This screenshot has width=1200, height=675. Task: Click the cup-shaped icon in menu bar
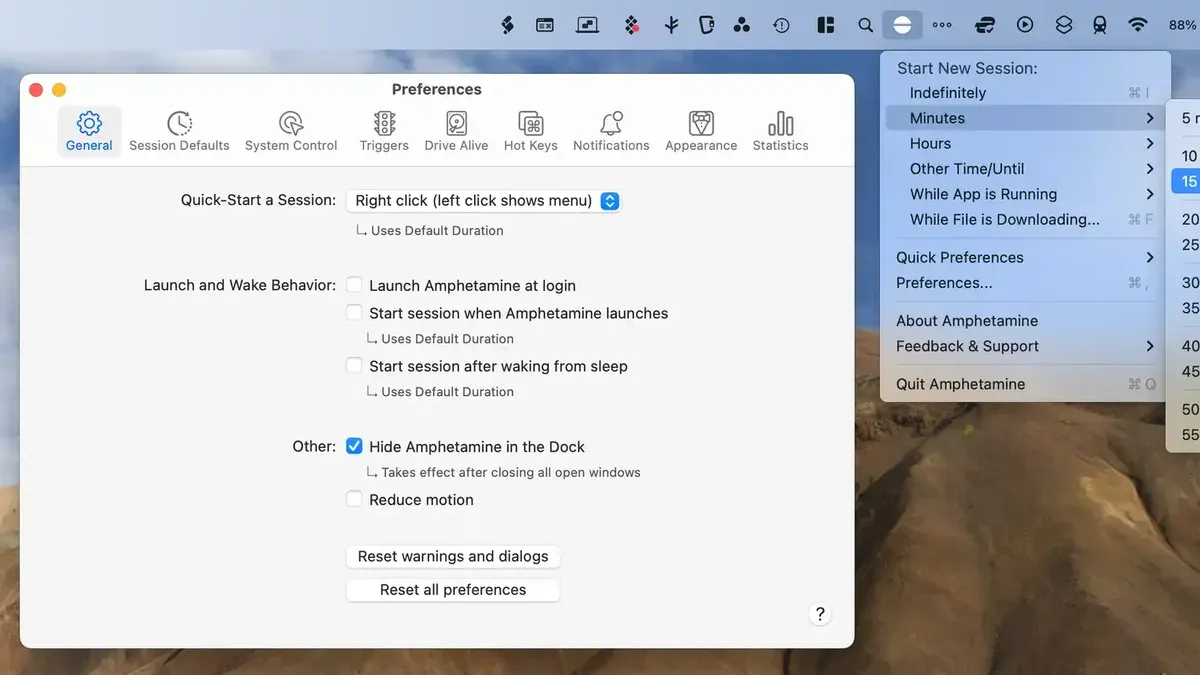pyautogui.click(x=707, y=25)
